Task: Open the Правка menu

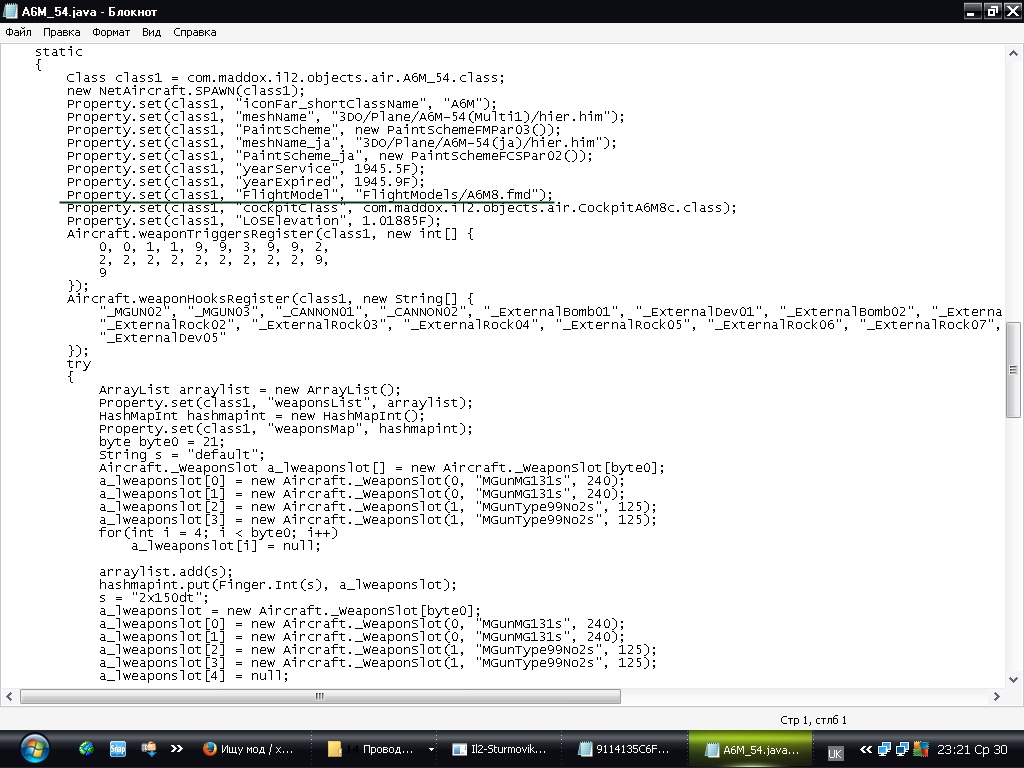Action: (61, 32)
